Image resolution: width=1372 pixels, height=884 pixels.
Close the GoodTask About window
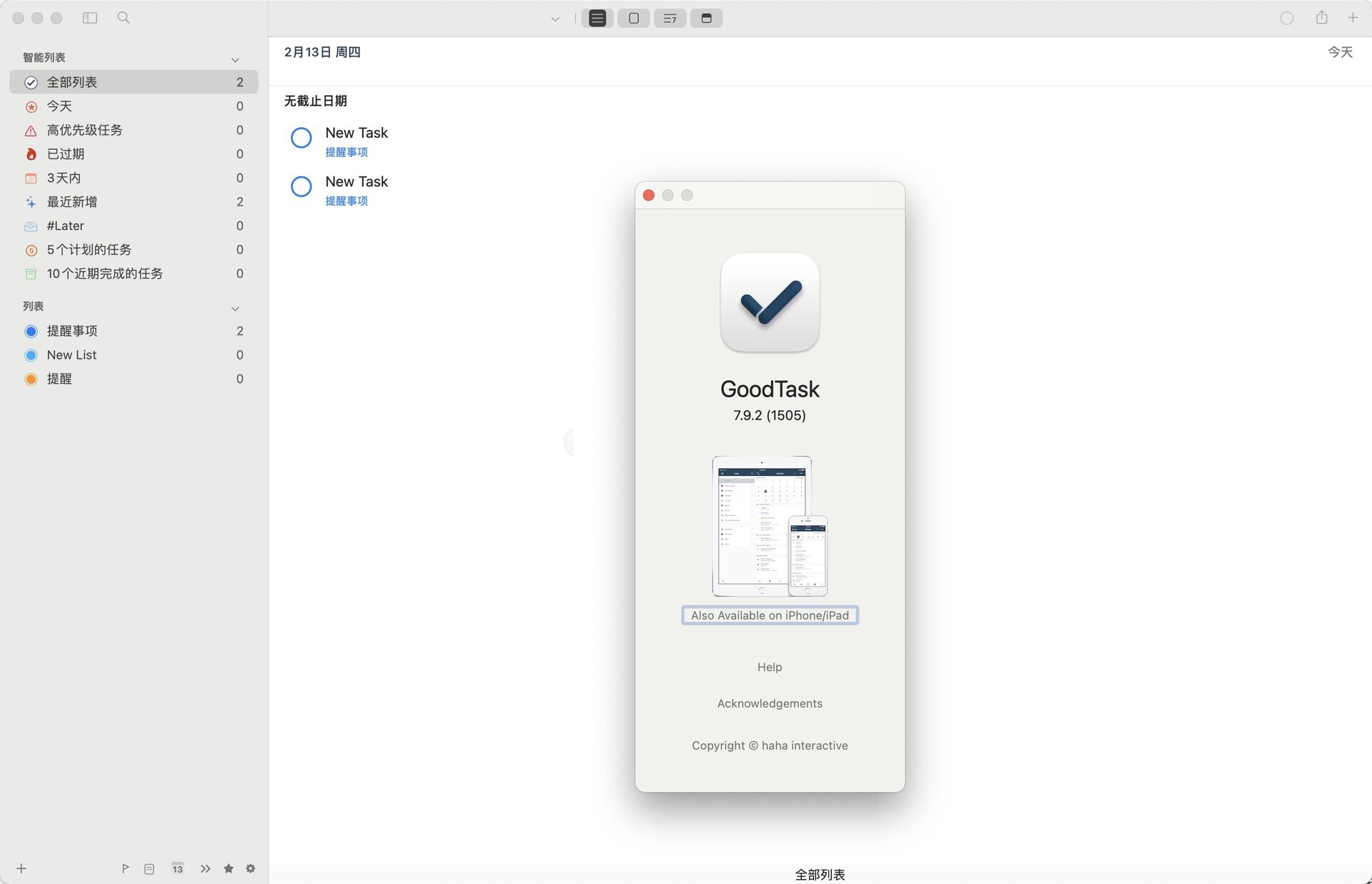pyautogui.click(x=649, y=195)
